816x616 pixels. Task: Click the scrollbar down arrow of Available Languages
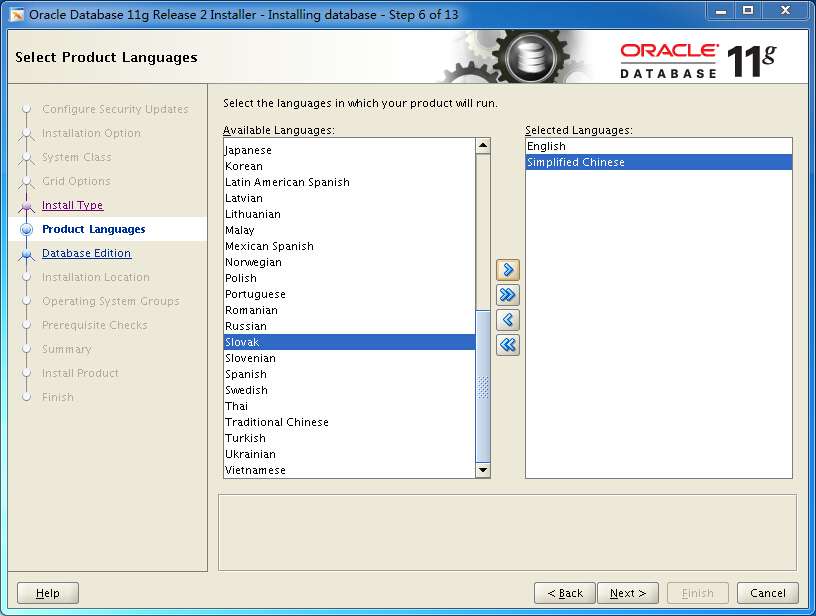coord(483,470)
